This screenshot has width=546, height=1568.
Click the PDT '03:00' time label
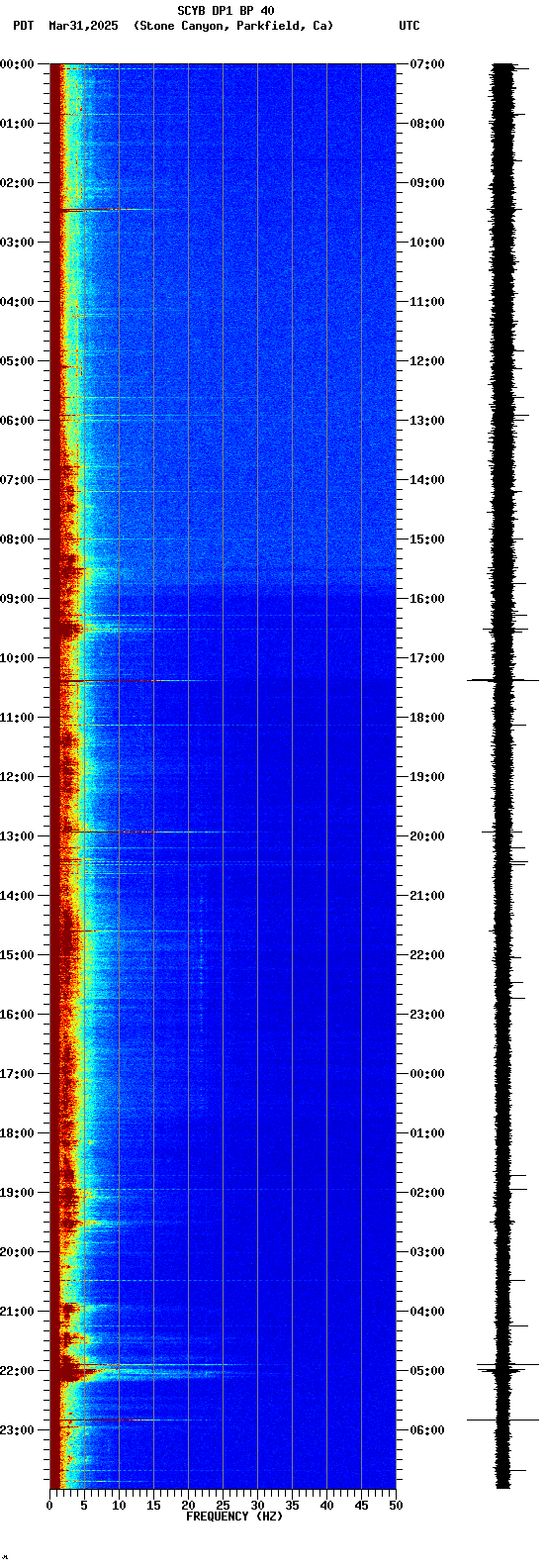(17, 243)
